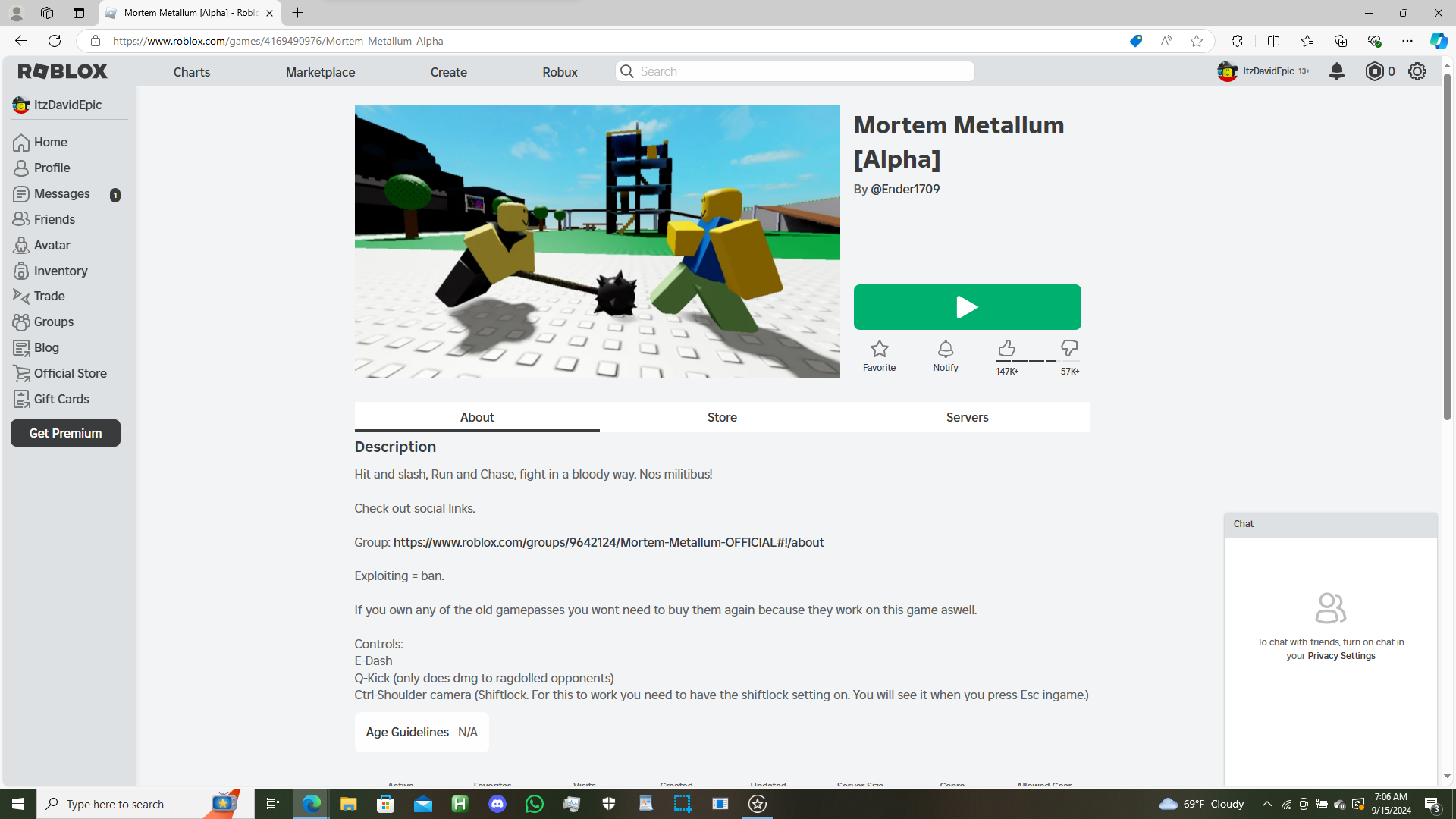1456x819 pixels.
Task: Open header account ItzDavidEpic avatar
Action: click(x=1228, y=71)
